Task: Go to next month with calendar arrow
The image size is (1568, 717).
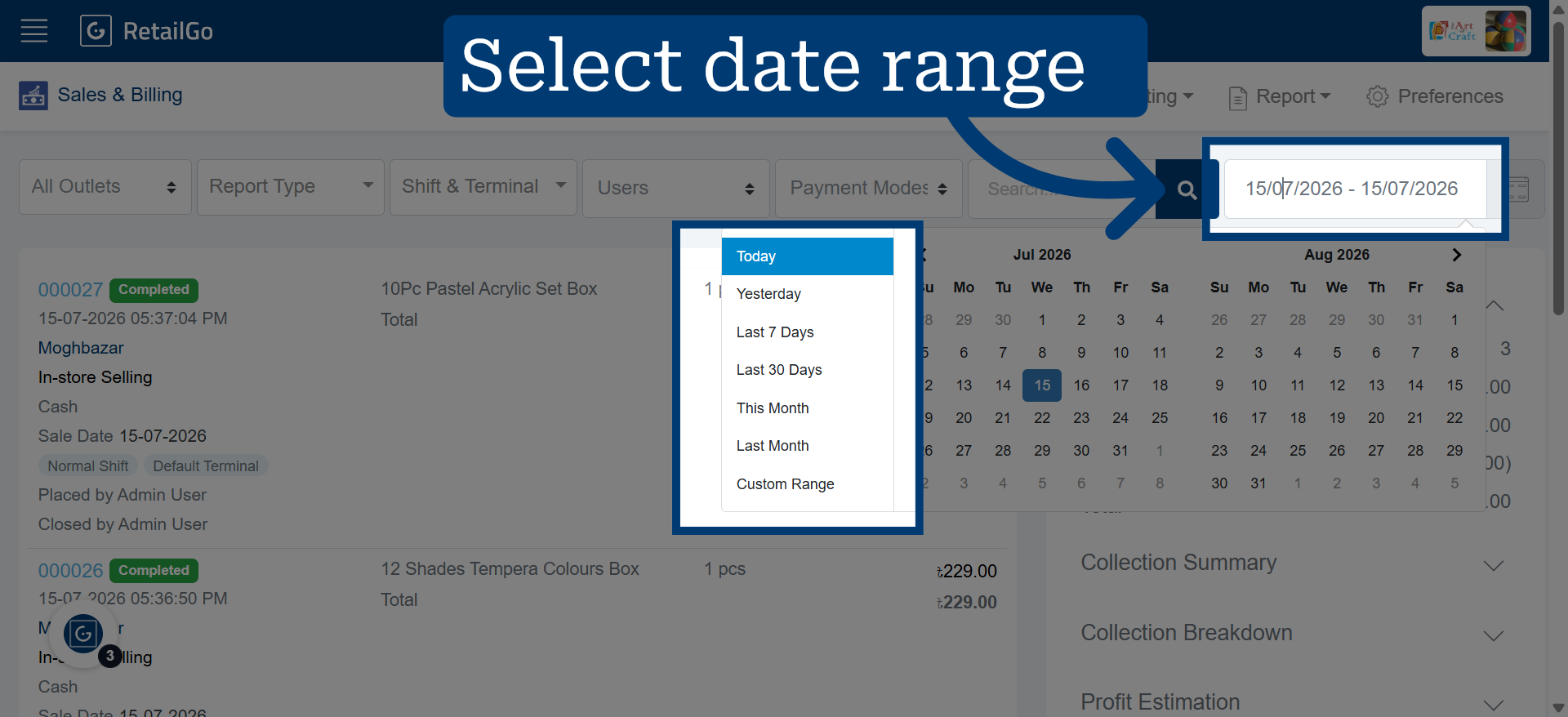Action: point(1456,255)
